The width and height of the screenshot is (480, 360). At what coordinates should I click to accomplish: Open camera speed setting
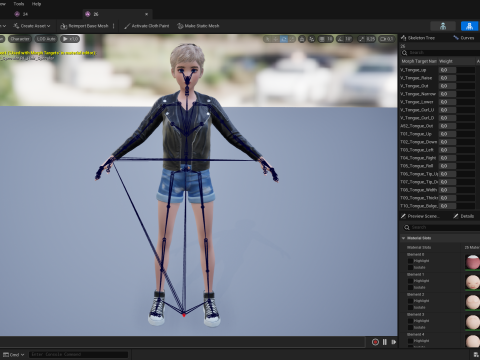tap(386, 39)
